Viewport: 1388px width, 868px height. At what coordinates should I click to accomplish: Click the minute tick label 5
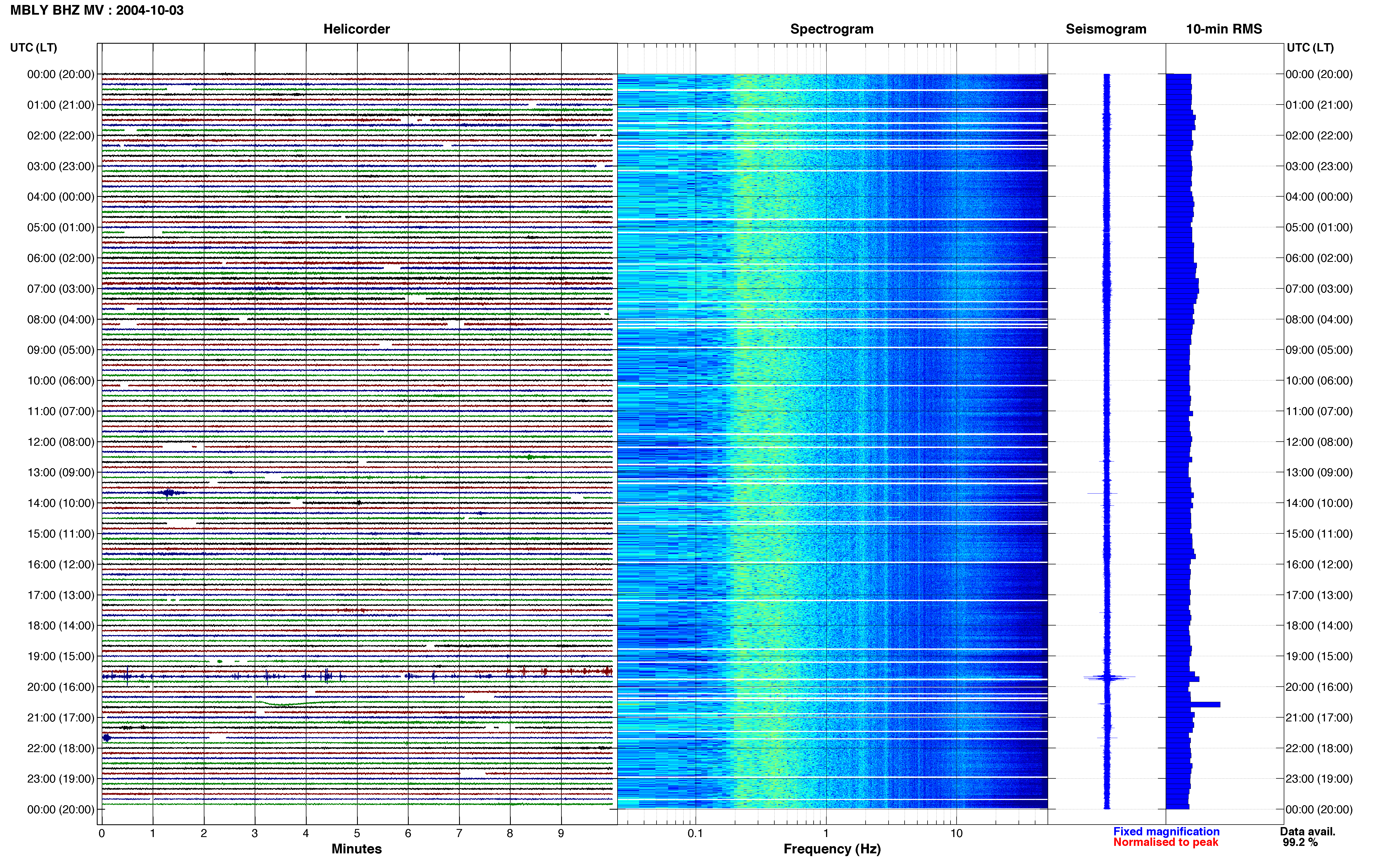point(357,833)
